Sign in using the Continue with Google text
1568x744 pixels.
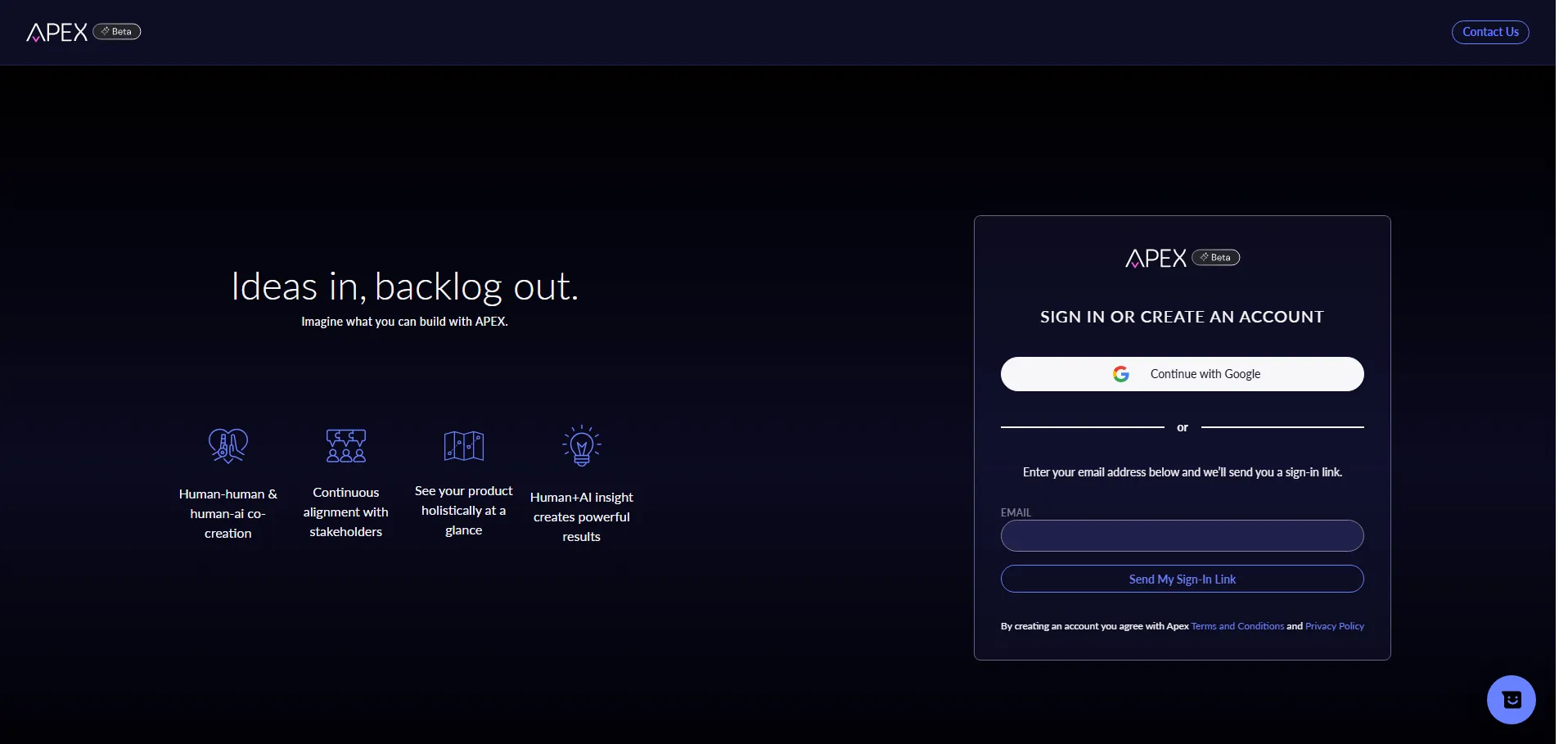[1205, 374]
